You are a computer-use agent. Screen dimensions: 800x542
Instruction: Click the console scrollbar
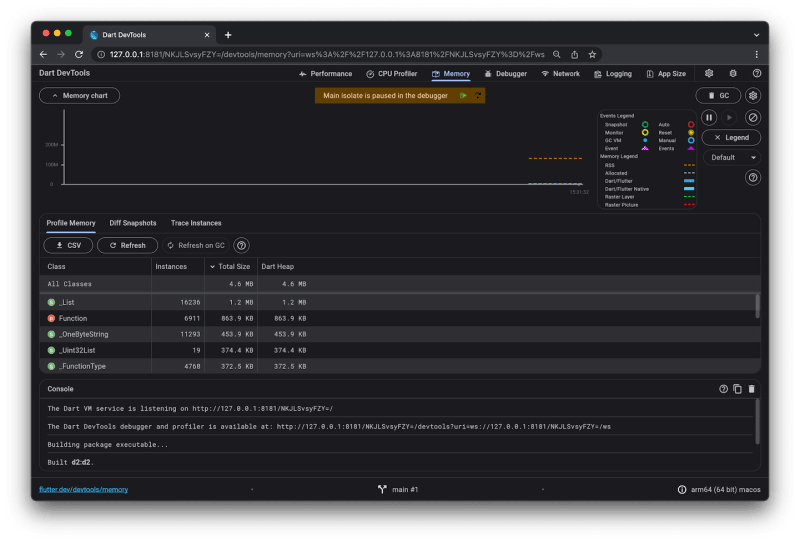pyautogui.click(x=757, y=422)
